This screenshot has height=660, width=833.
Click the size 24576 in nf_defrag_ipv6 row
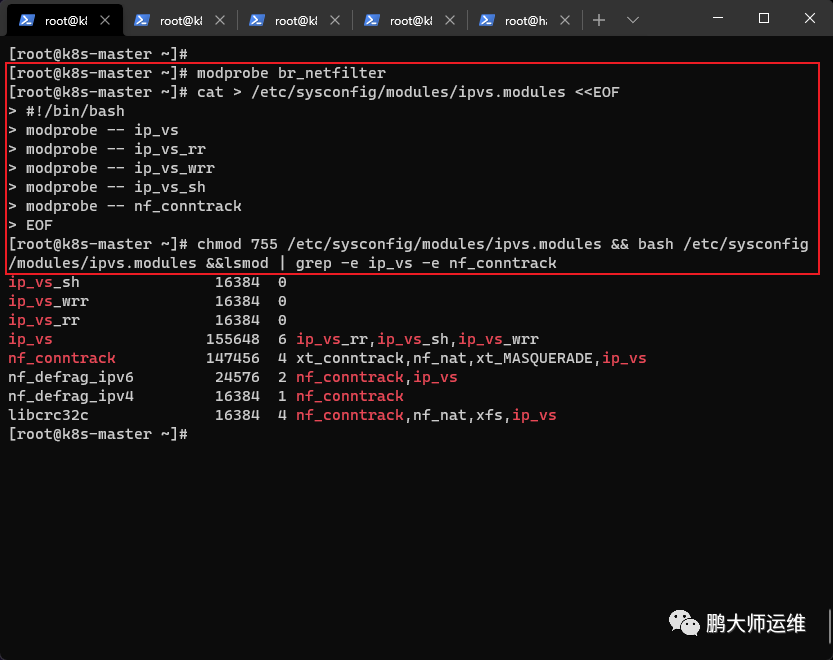point(237,378)
